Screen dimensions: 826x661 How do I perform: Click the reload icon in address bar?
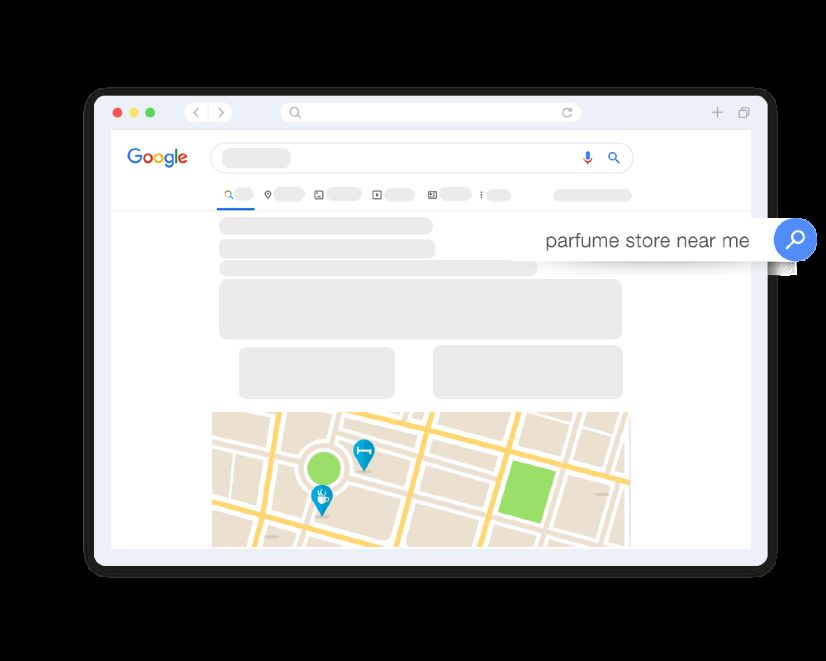point(567,112)
